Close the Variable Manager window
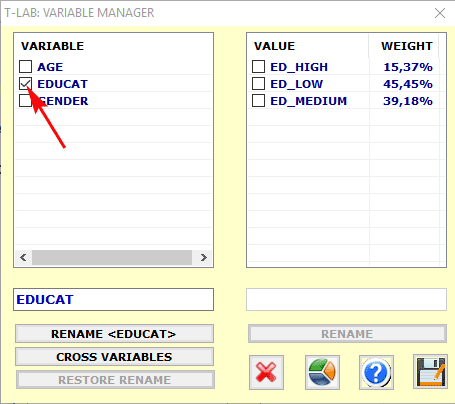 click(440, 13)
